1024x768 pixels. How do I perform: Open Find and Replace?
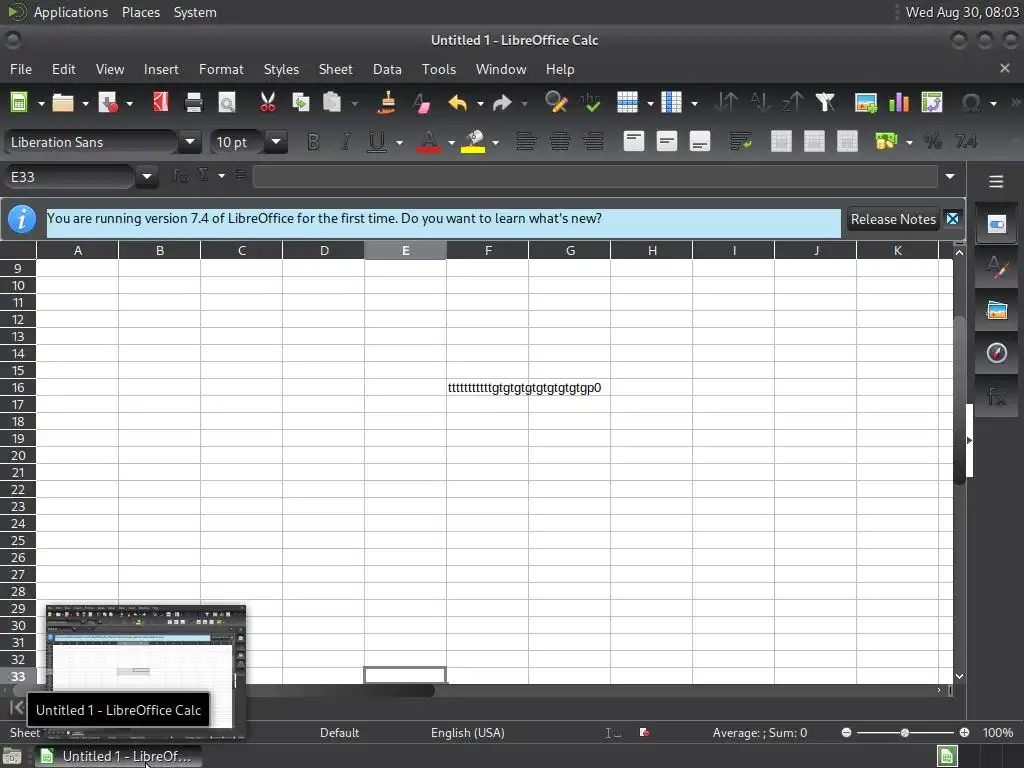(x=556, y=103)
